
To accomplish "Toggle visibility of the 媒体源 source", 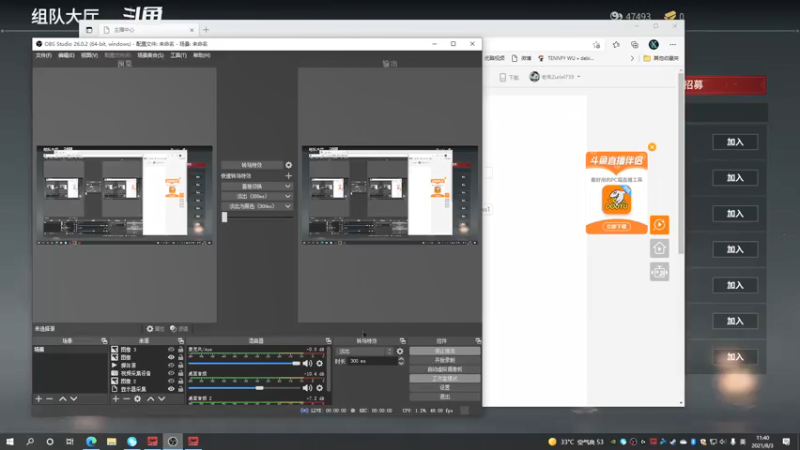I will 171,365.
